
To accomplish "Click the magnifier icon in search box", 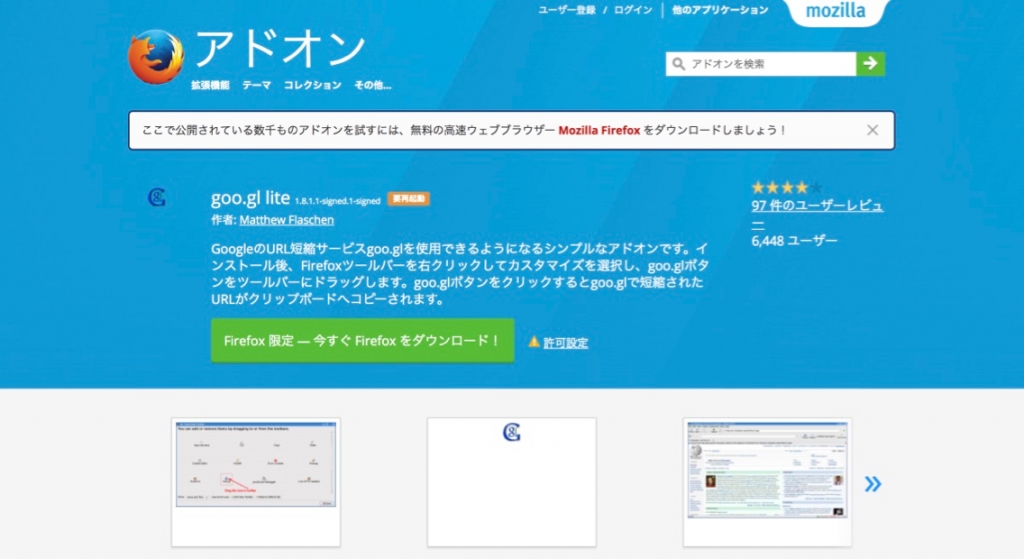I will pyautogui.click(x=679, y=64).
